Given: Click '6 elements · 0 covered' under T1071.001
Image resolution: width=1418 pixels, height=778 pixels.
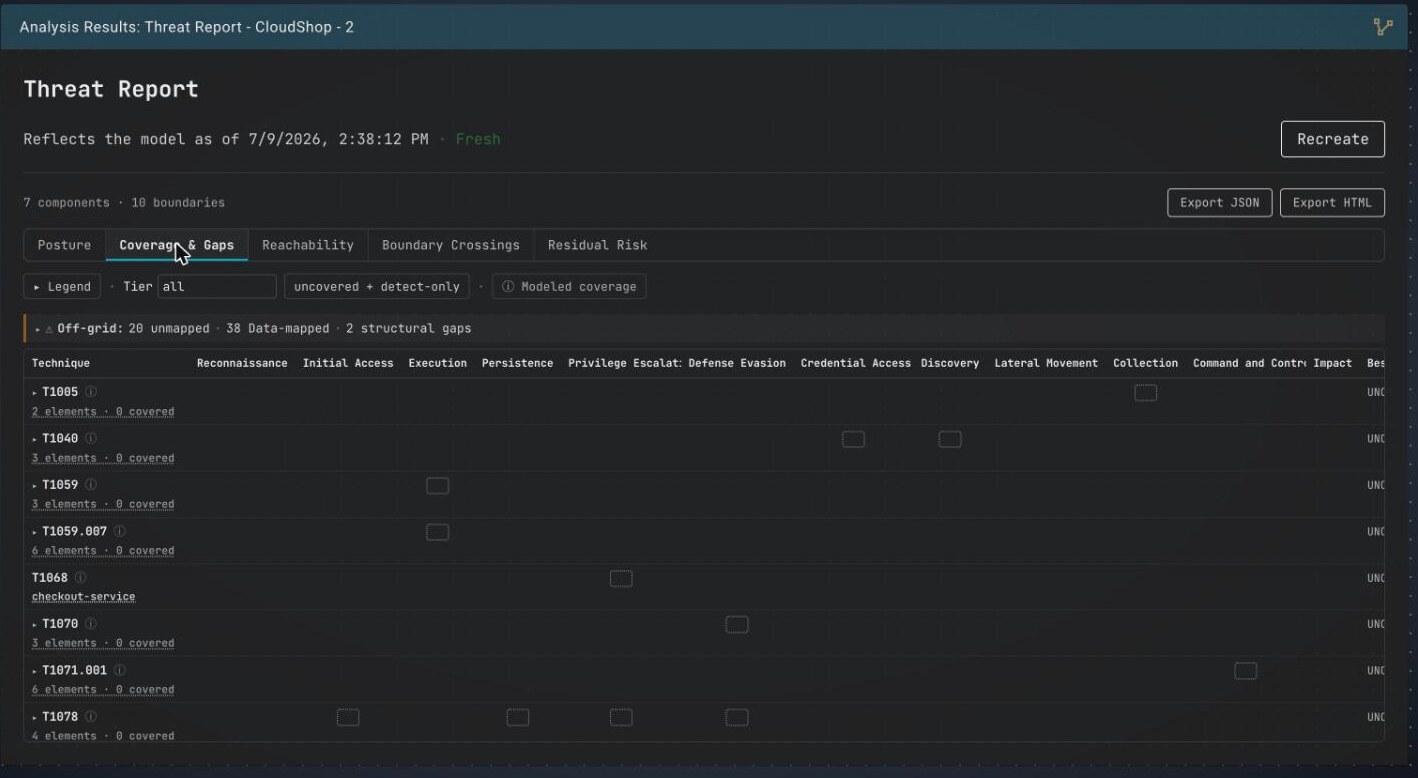Looking at the screenshot, I should click(x=103, y=690).
